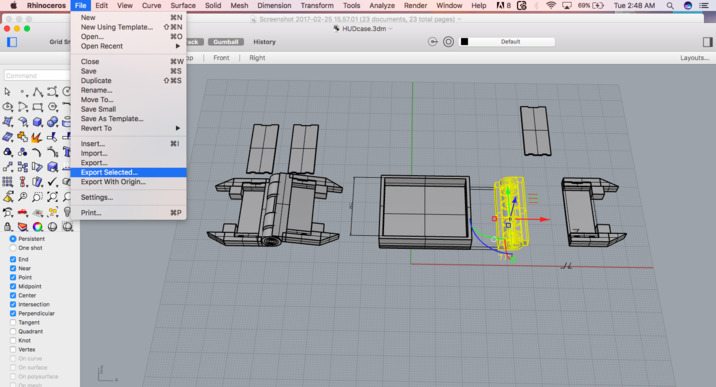
Task: Click the Lock objects padlock icon
Action: [x=7, y=226]
